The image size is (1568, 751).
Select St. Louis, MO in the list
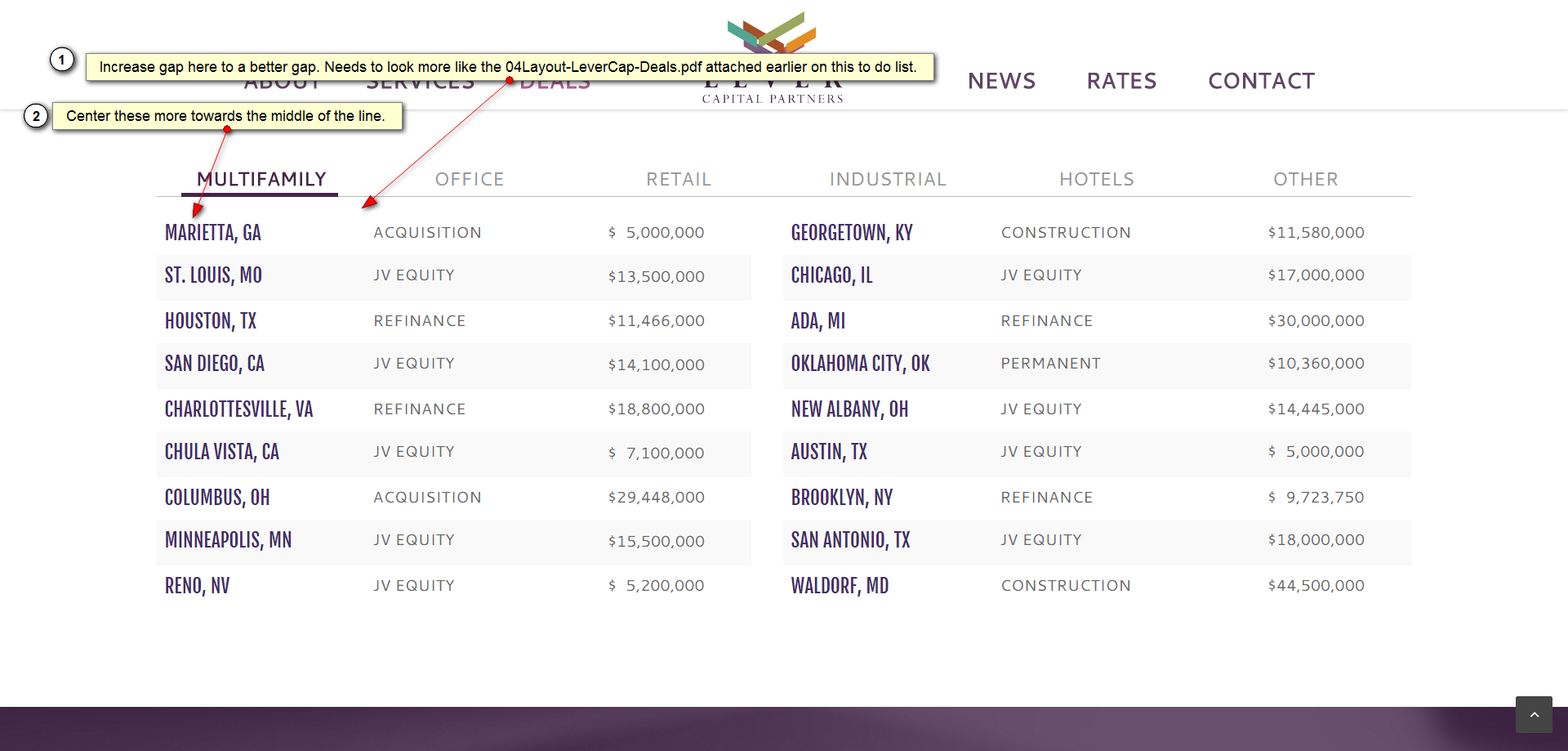213,275
